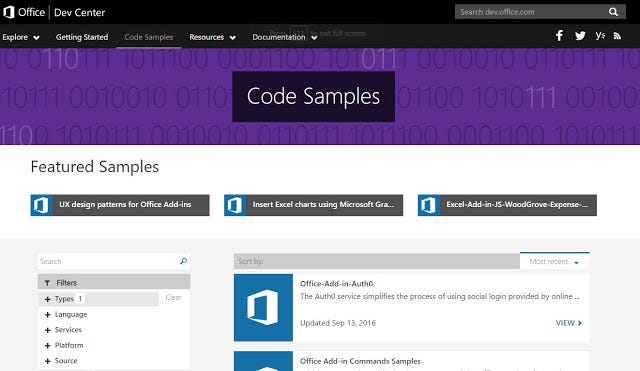Open the Office-Add-in-Auth0 sample thumbnail
The height and width of the screenshot is (371, 640).
[x=263, y=307]
